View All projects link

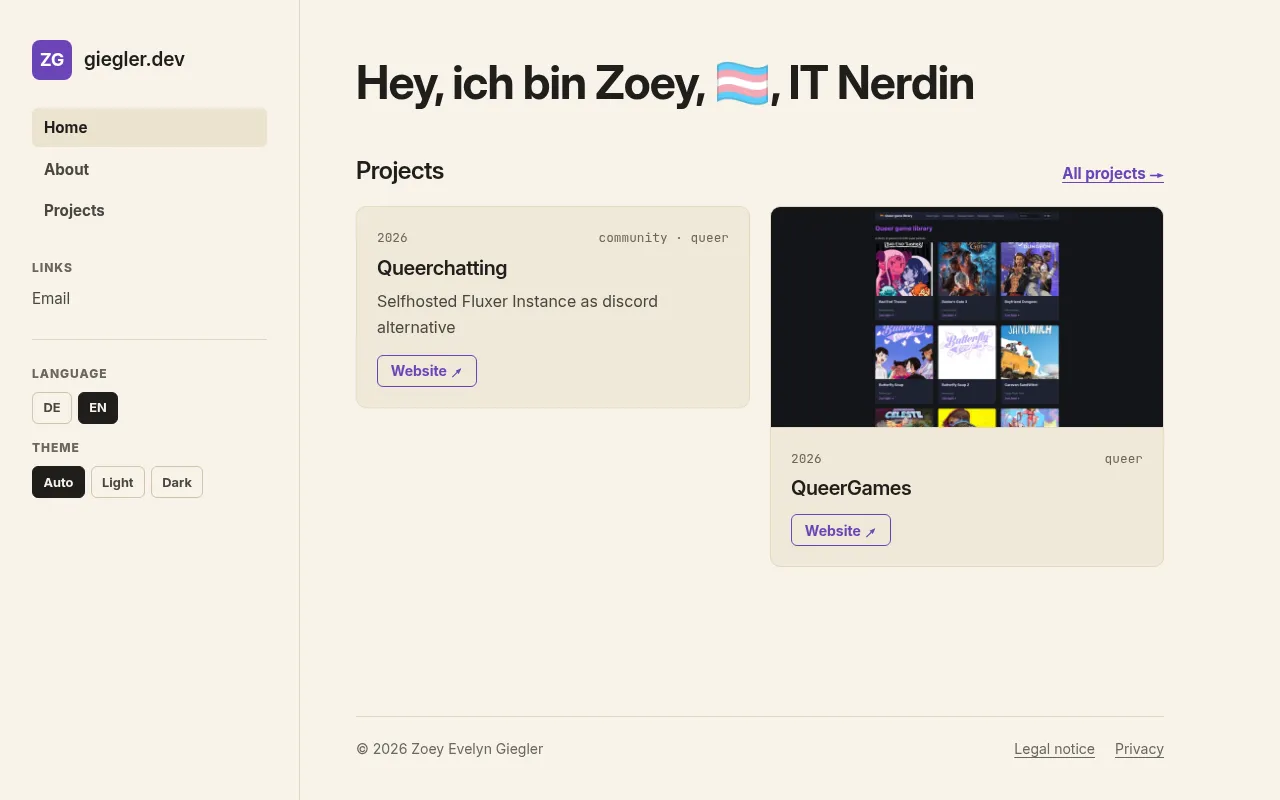point(1113,174)
